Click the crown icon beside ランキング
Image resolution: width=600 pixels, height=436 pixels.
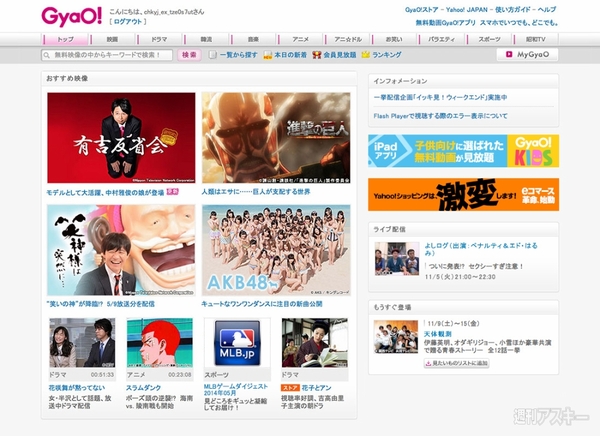click(366, 55)
